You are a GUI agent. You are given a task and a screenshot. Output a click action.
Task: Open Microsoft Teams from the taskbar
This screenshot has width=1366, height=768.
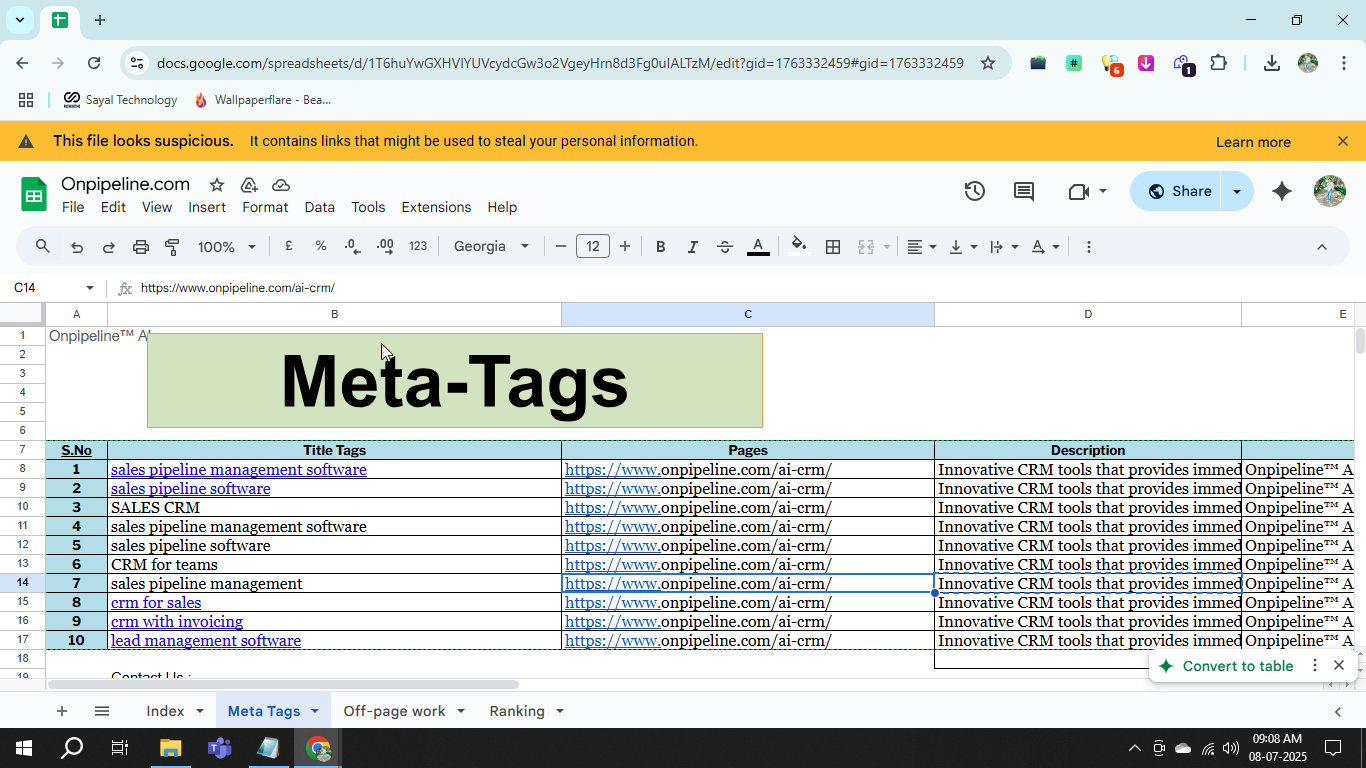(x=219, y=748)
